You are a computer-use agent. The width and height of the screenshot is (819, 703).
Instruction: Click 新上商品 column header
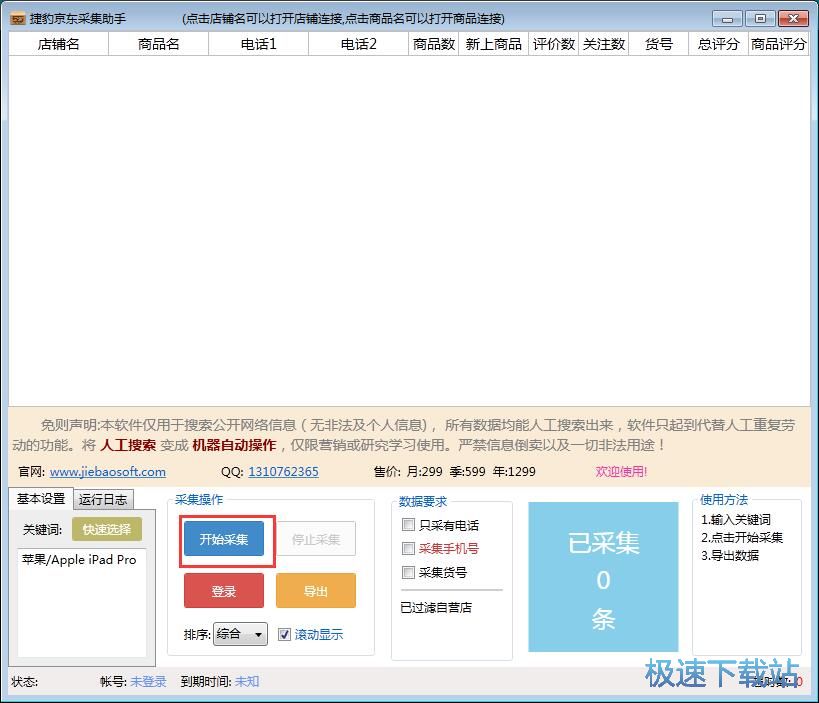(494, 44)
